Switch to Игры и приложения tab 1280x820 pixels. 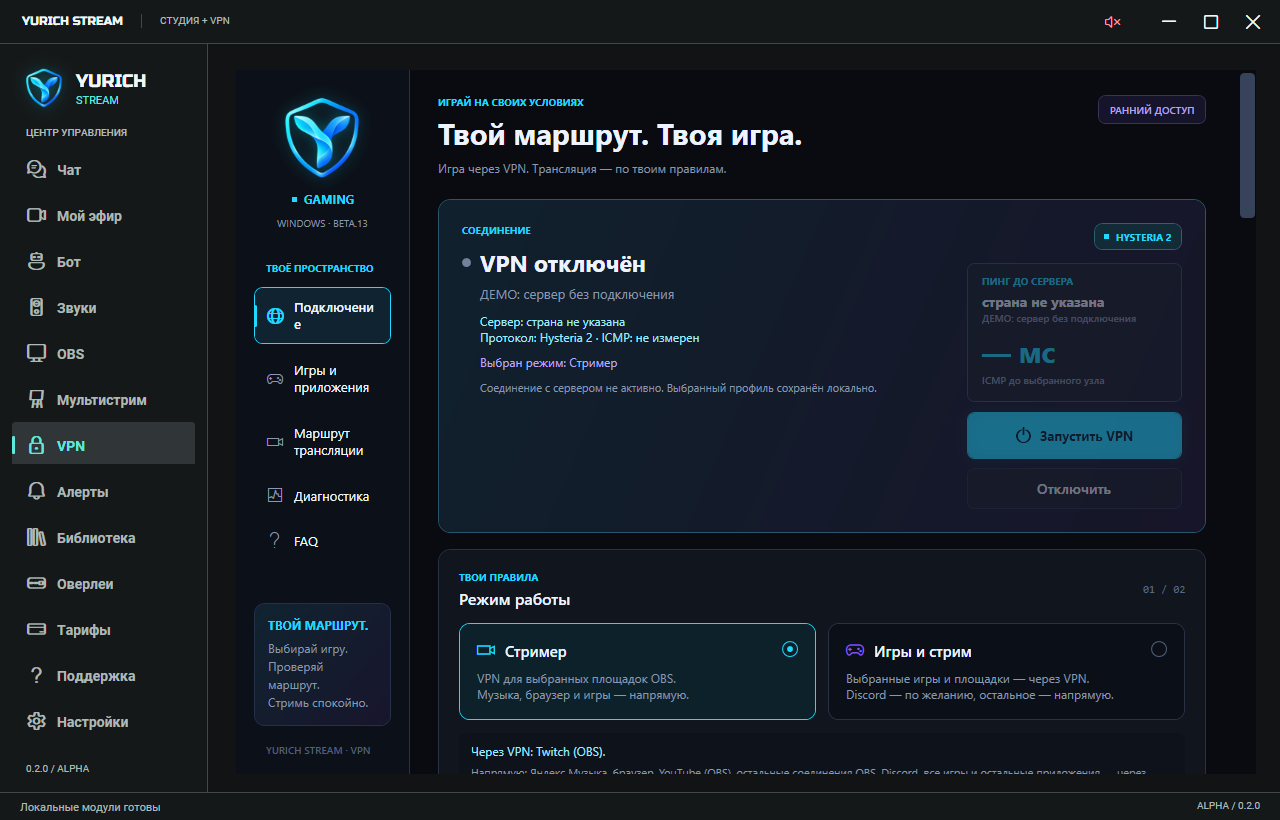click(x=322, y=379)
